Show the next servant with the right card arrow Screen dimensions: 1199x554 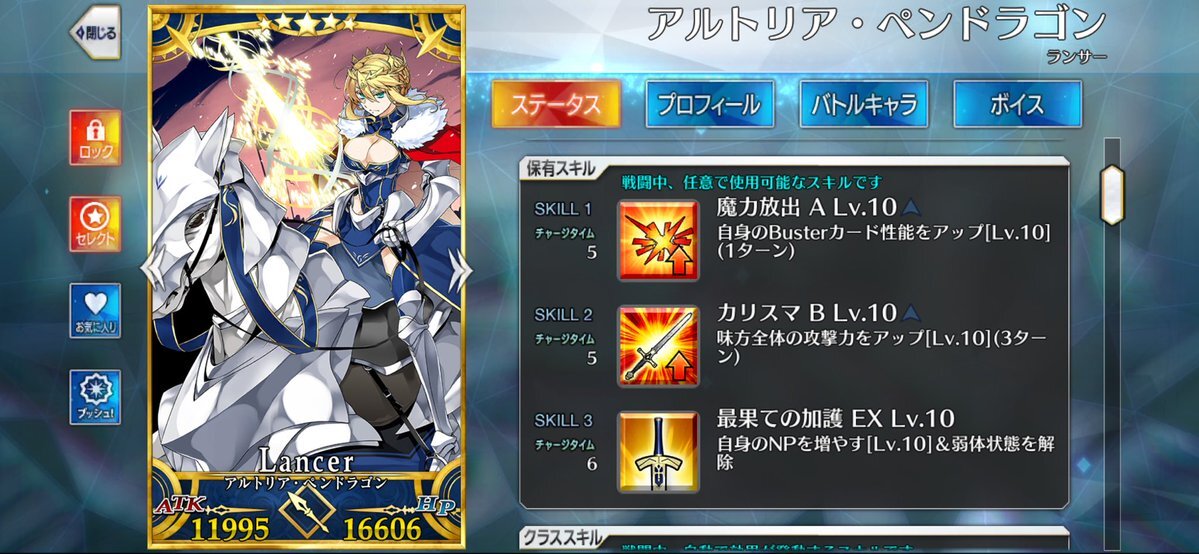point(461,269)
